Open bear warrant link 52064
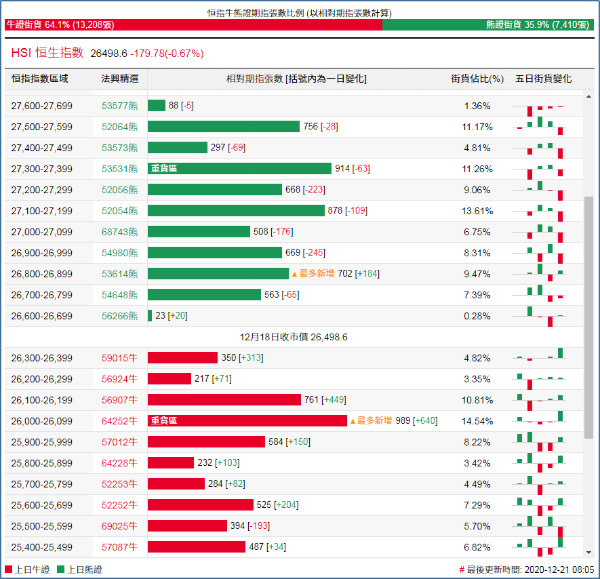 coord(119,127)
